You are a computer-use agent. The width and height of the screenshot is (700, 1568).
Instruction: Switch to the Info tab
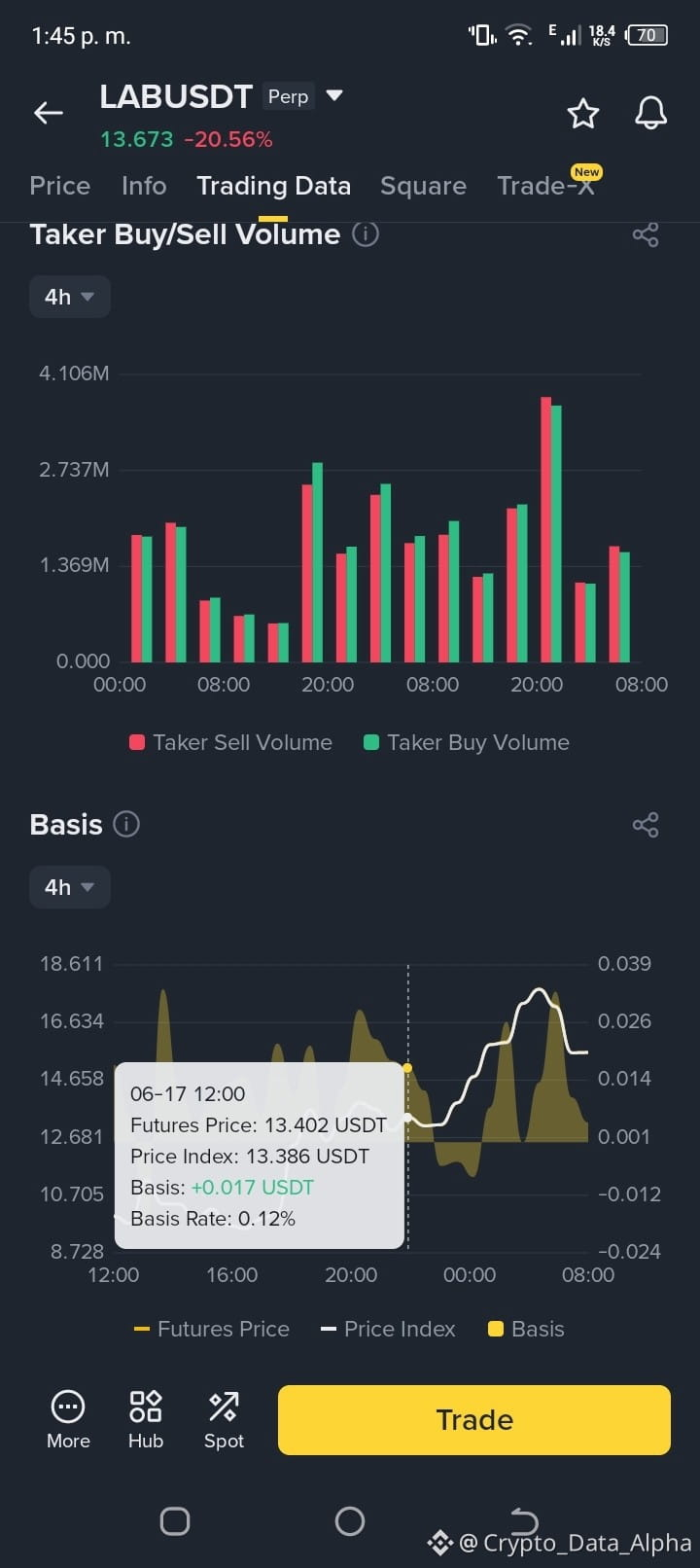point(144,186)
